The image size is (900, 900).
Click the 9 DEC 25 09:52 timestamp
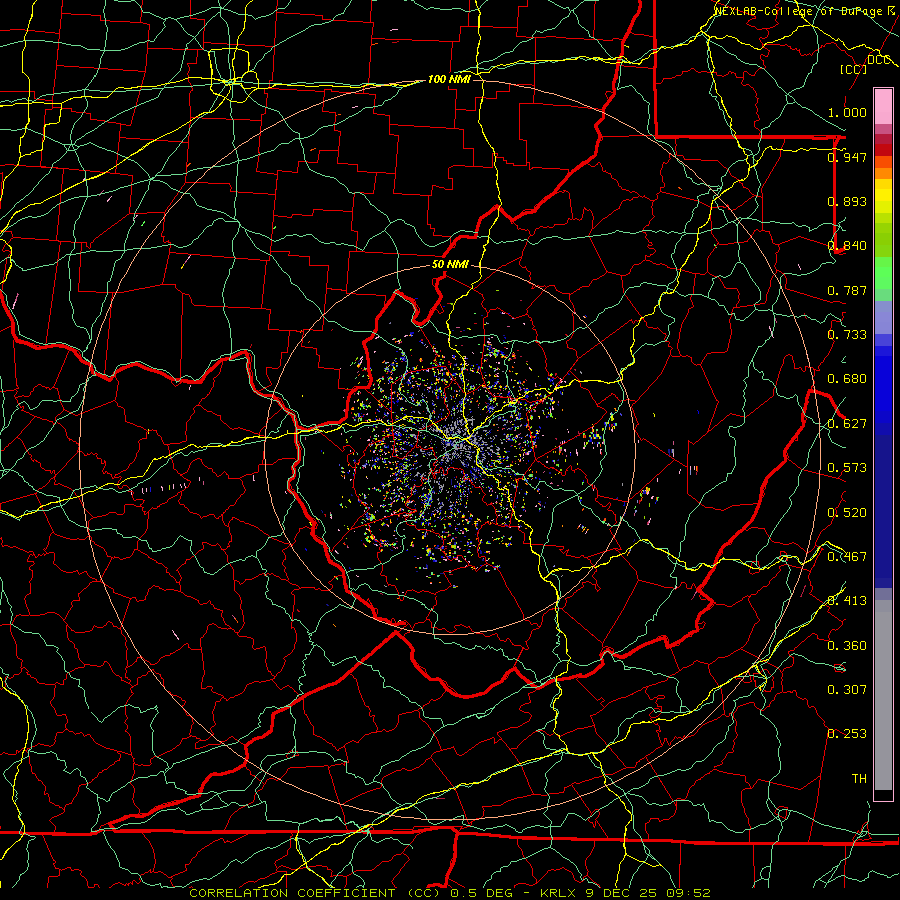[x=648, y=893]
